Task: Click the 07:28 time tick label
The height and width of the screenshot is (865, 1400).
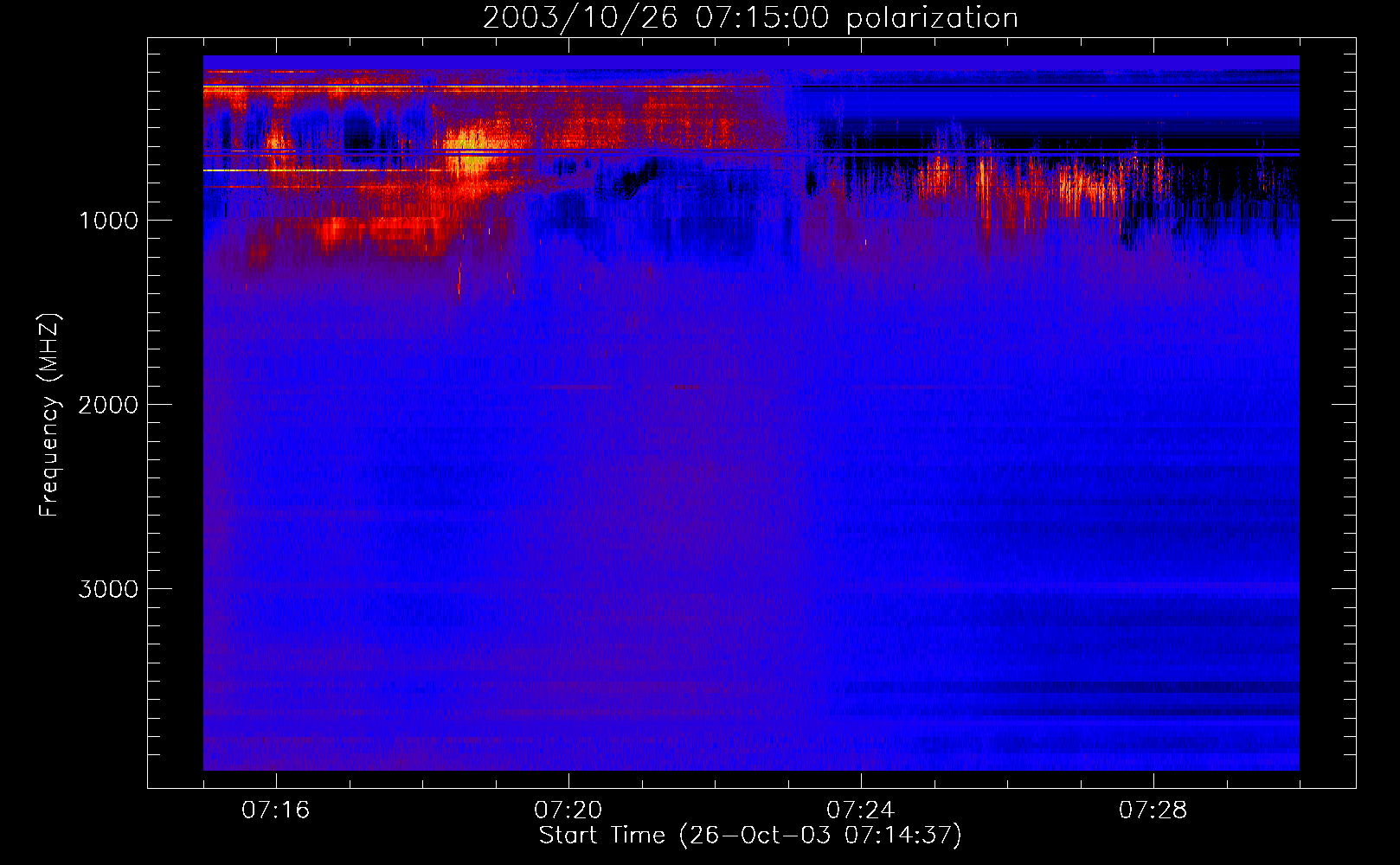Action: point(1153,811)
